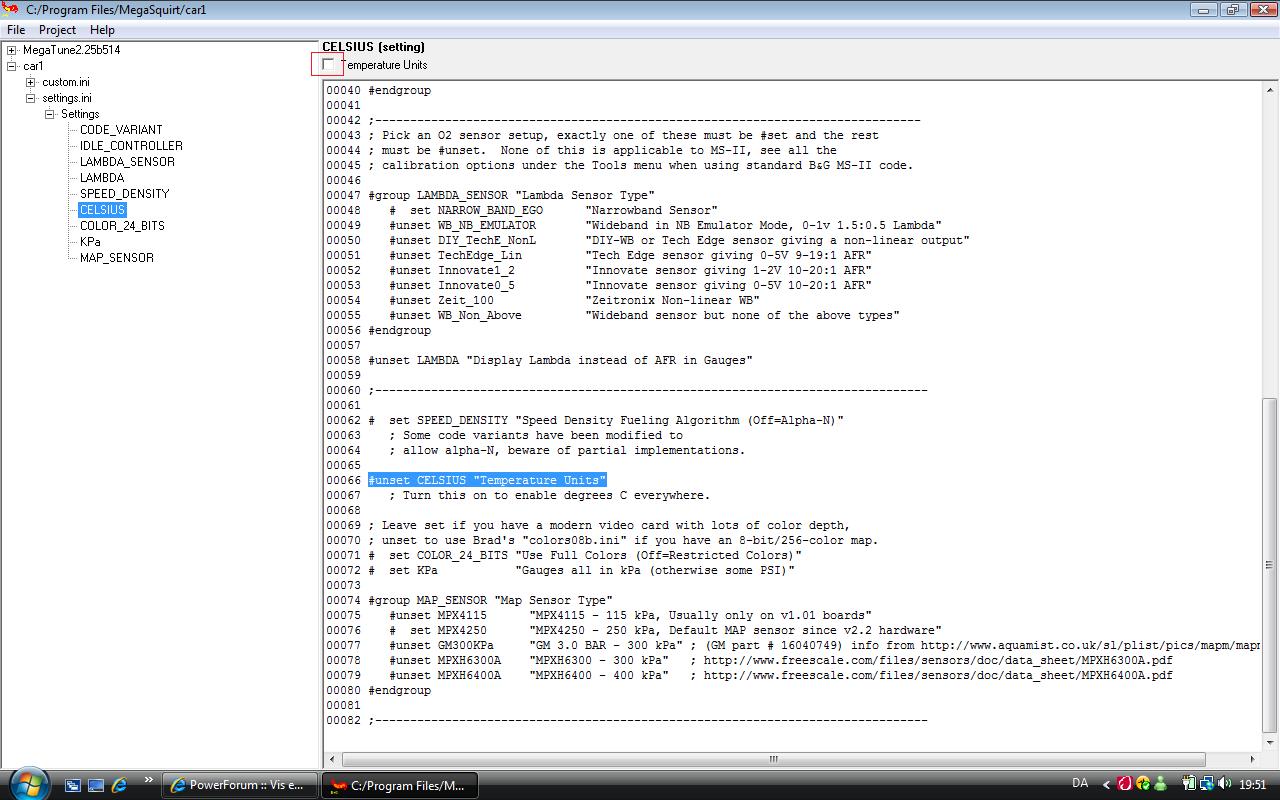Click the horizontal scrollbar thumb
The height and width of the screenshot is (800, 1280).
pyautogui.click(x=772, y=759)
